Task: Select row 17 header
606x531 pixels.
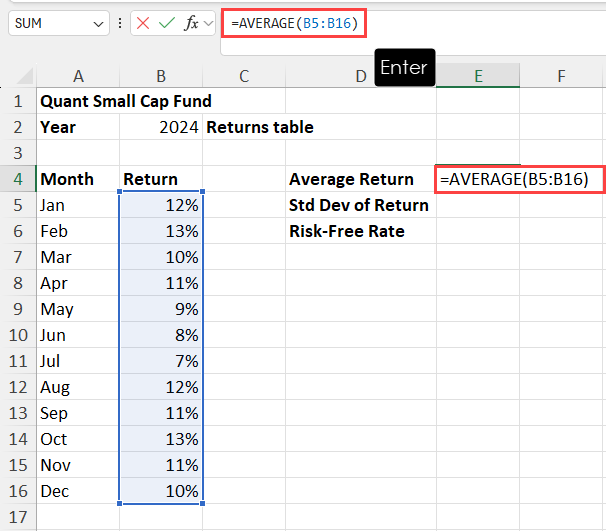Action: [x=18, y=517]
